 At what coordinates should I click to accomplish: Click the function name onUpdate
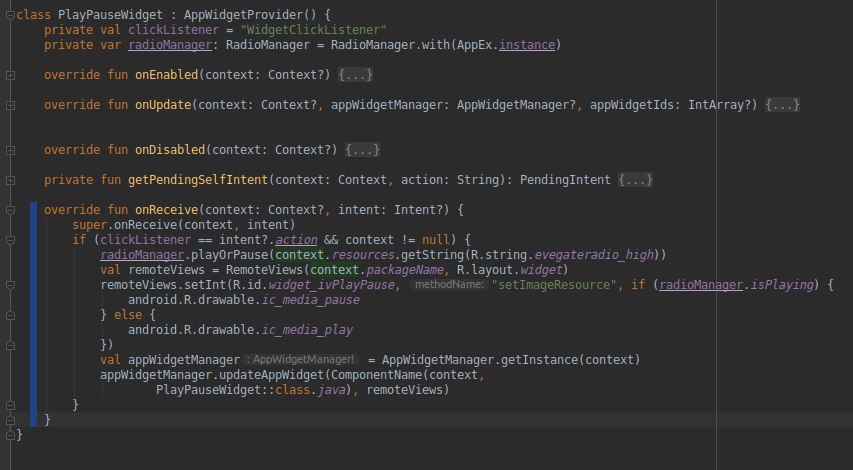(163, 105)
